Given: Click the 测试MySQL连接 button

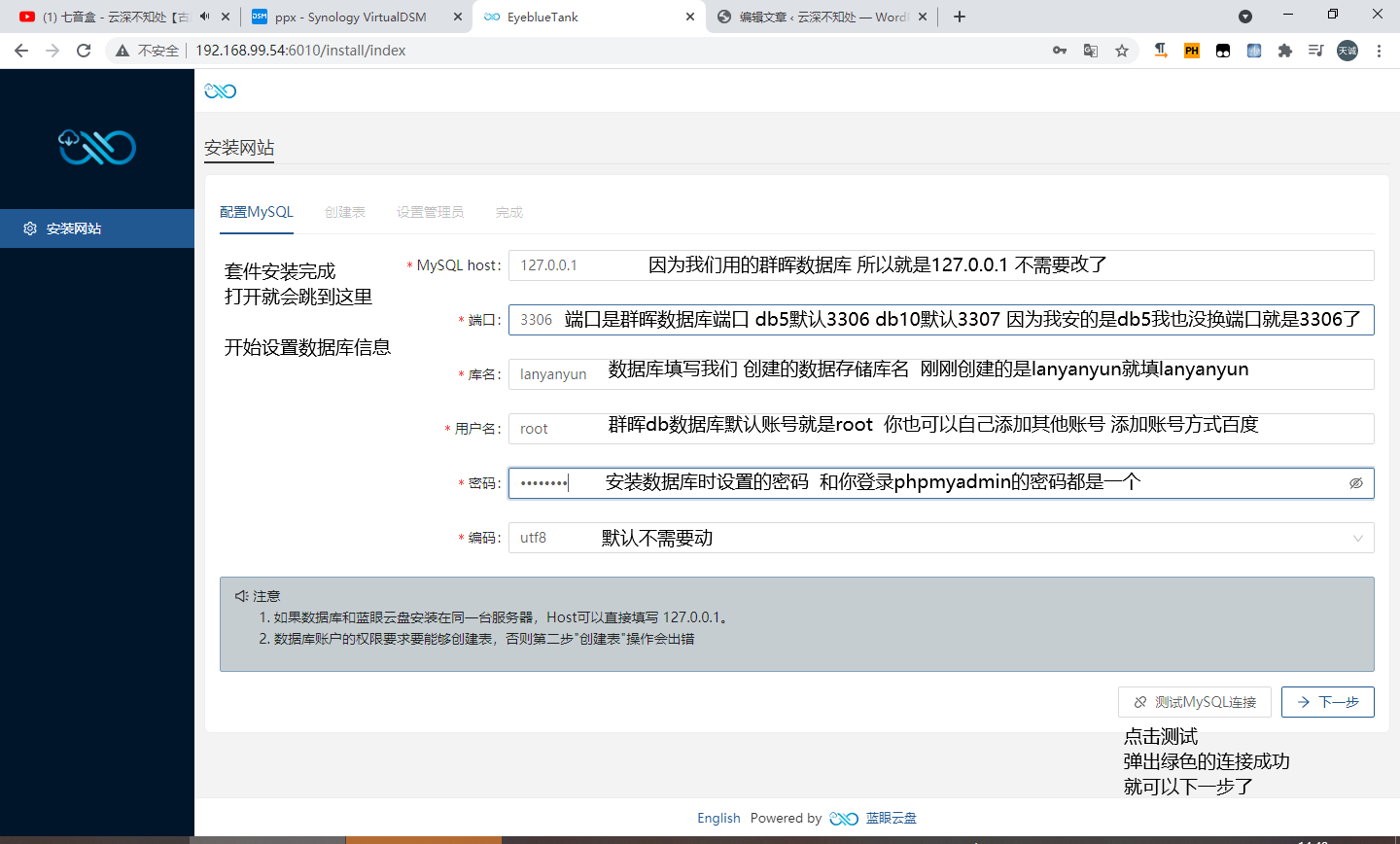Looking at the screenshot, I should 1194,701.
